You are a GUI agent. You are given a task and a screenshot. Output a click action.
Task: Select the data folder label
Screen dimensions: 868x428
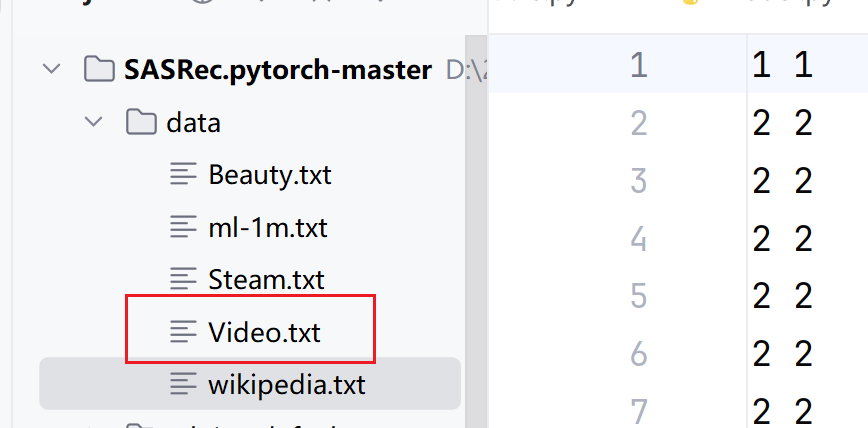click(x=193, y=123)
